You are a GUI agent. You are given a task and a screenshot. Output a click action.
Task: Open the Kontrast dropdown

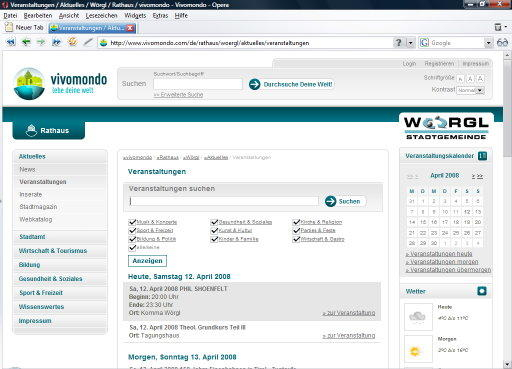point(470,90)
